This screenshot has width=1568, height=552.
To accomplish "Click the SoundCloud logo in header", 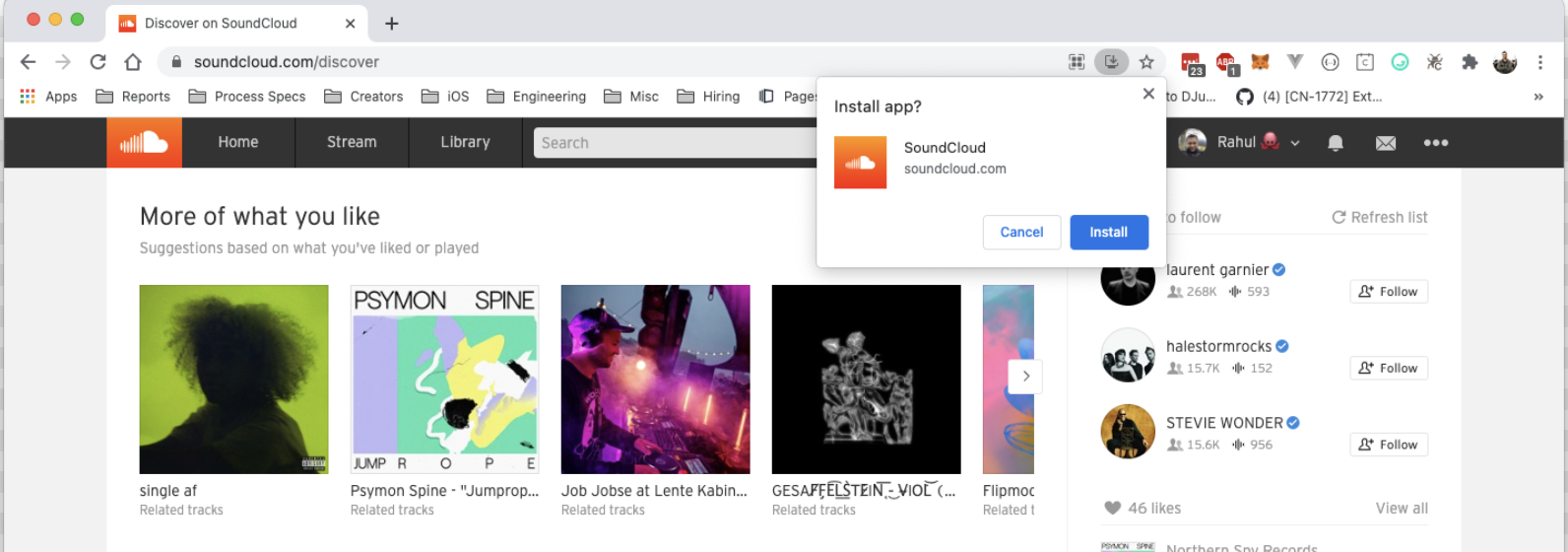I will point(144,143).
